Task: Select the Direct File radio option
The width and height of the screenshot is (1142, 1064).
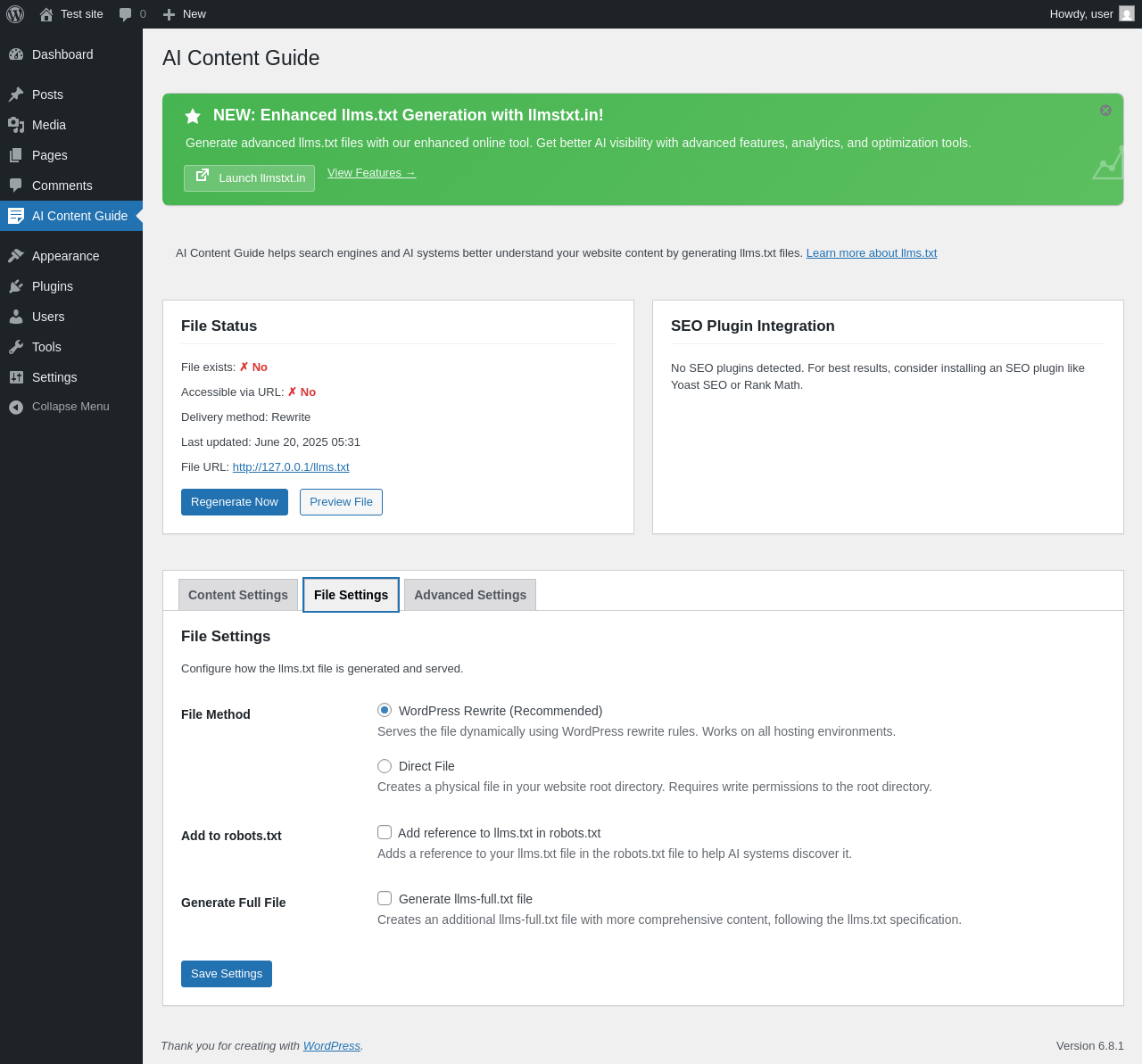Action: coord(385,766)
